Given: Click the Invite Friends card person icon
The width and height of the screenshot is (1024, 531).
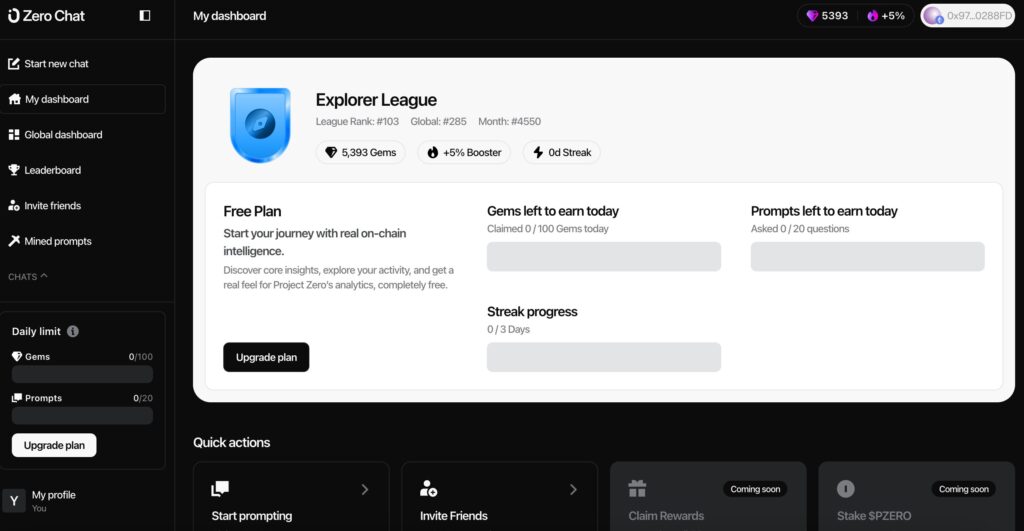Looking at the screenshot, I should point(428,489).
